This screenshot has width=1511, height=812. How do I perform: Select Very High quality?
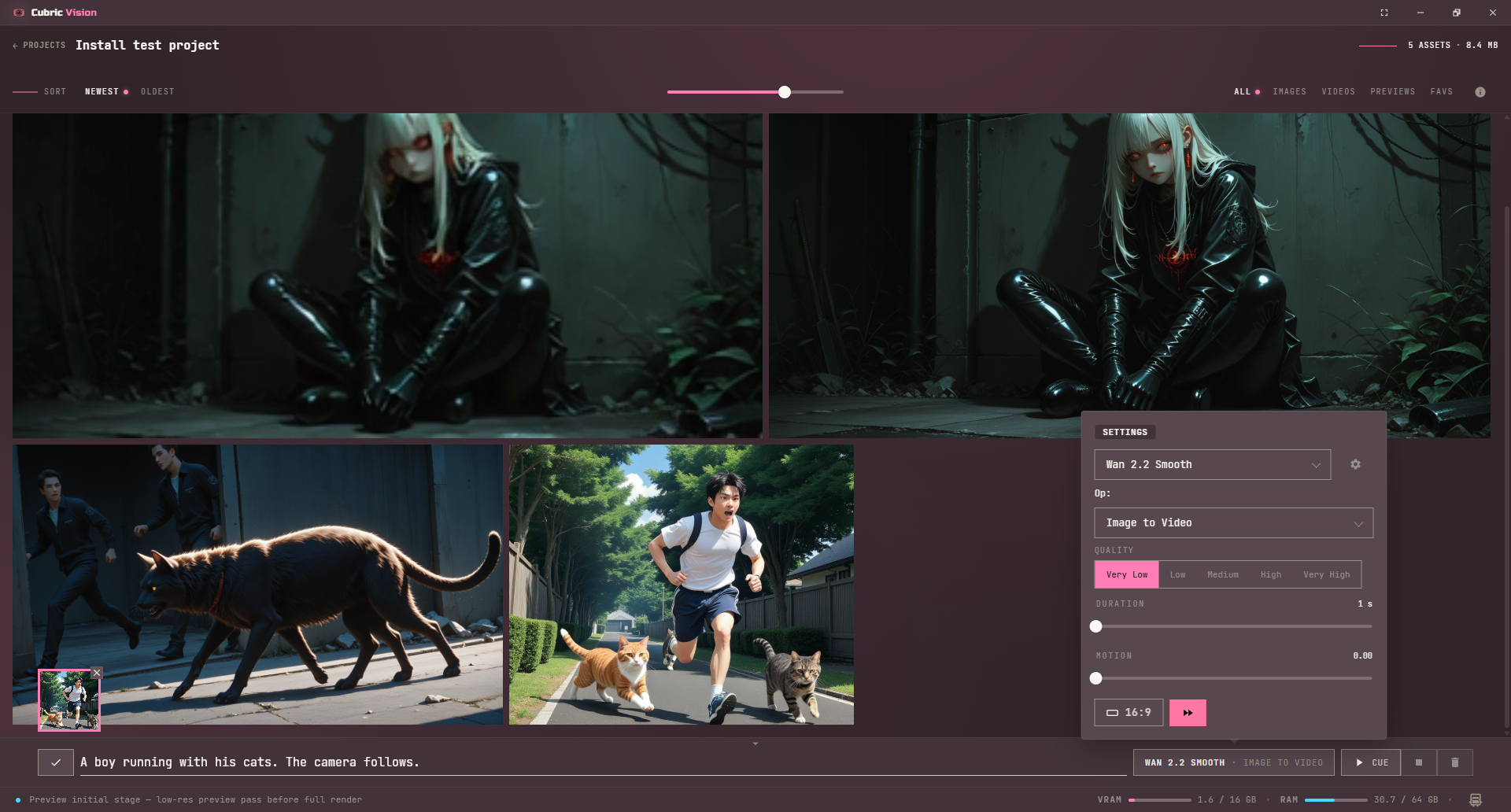tap(1327, 574)
